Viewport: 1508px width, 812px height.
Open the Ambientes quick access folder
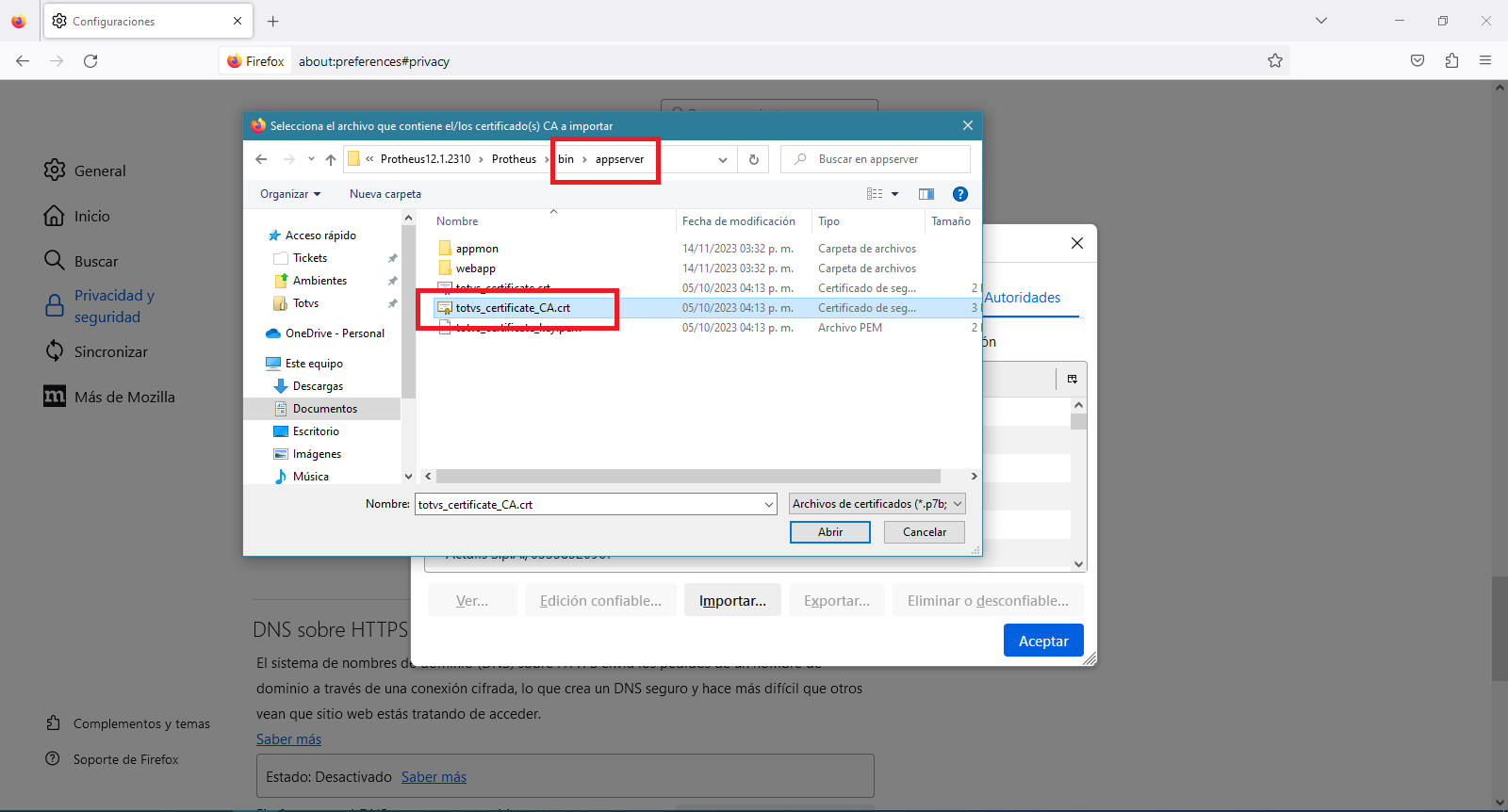(320, 281)
